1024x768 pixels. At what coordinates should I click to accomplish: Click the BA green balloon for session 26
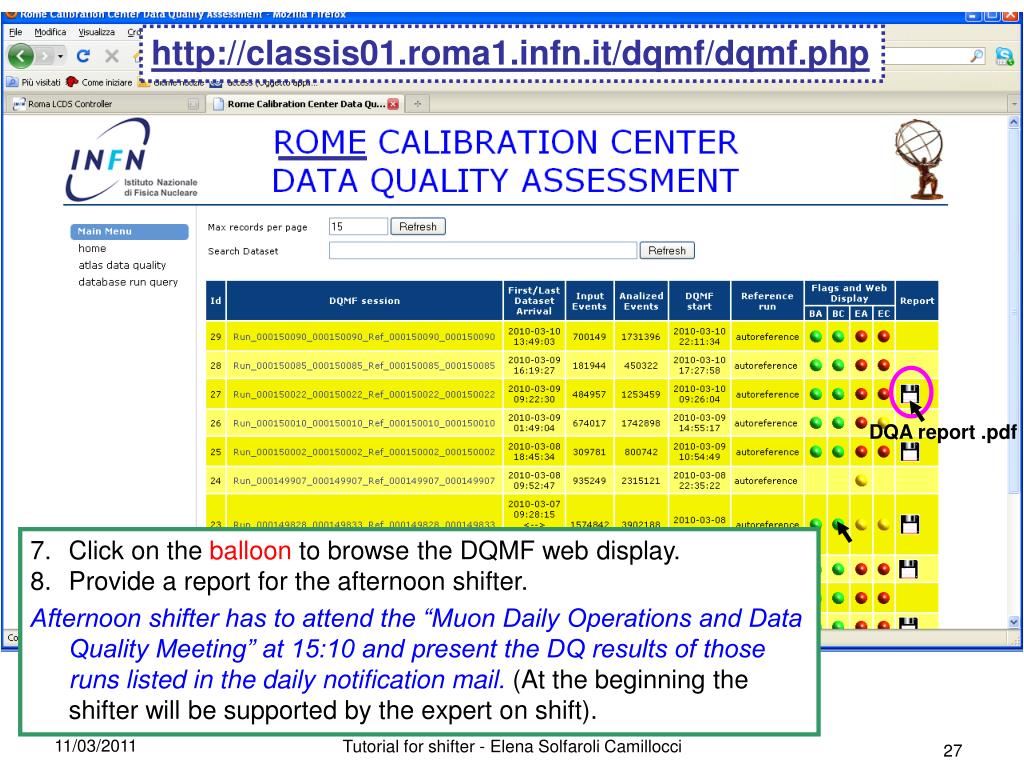(816, 423)
